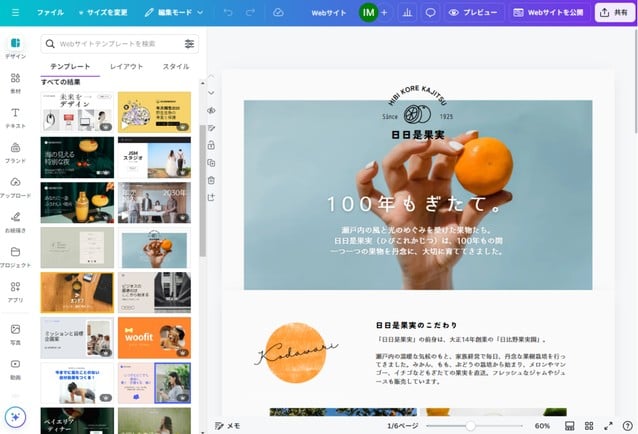This screenshot has width=638, height=434.
Task: Select the orange Kodawari circle graphic
Action: 296,353
